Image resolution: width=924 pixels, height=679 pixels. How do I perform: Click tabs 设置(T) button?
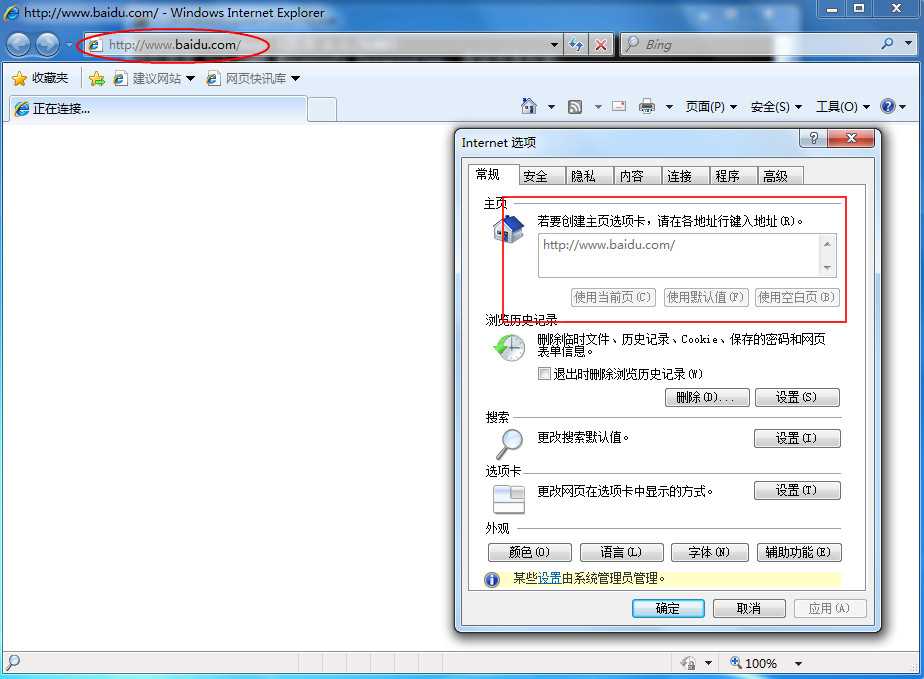point(797,490)
